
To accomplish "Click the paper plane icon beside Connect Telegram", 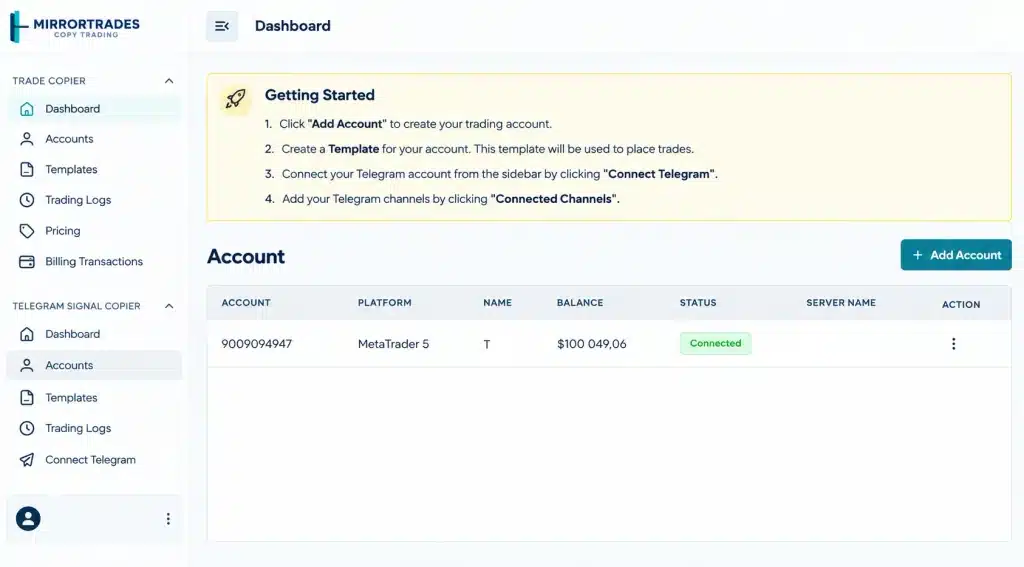I will pyautogui.click(x=27, y=460).
